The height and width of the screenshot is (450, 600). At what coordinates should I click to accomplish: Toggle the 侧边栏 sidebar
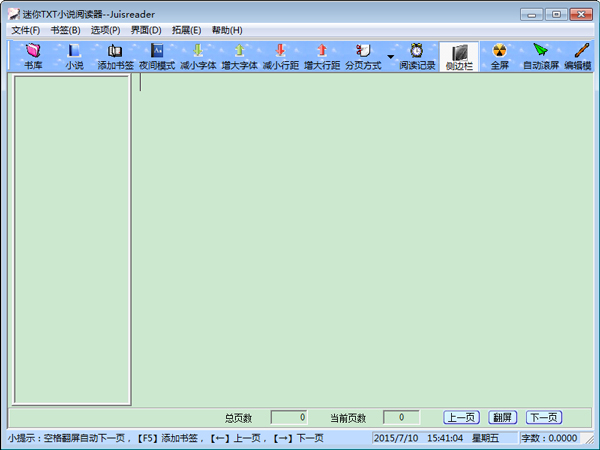pos(459,56)
